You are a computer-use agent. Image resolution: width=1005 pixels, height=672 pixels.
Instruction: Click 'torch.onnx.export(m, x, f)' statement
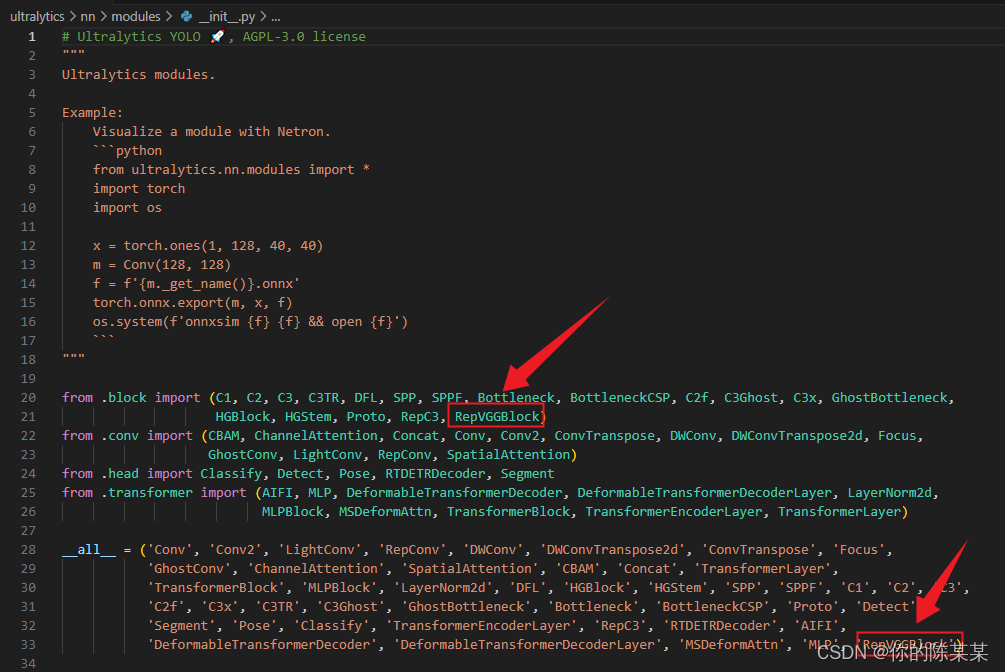pos(192,303)
